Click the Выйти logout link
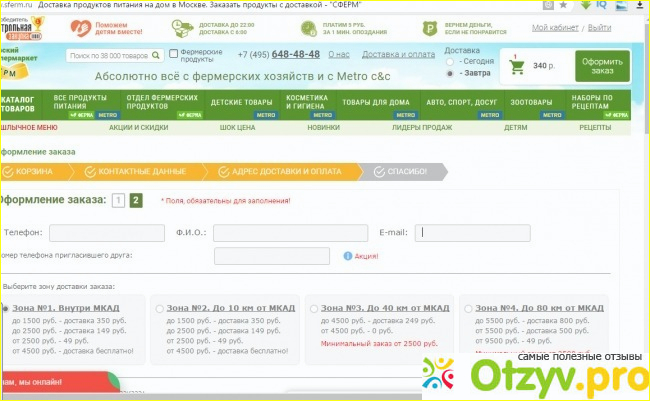 click(x=599, y=28)
